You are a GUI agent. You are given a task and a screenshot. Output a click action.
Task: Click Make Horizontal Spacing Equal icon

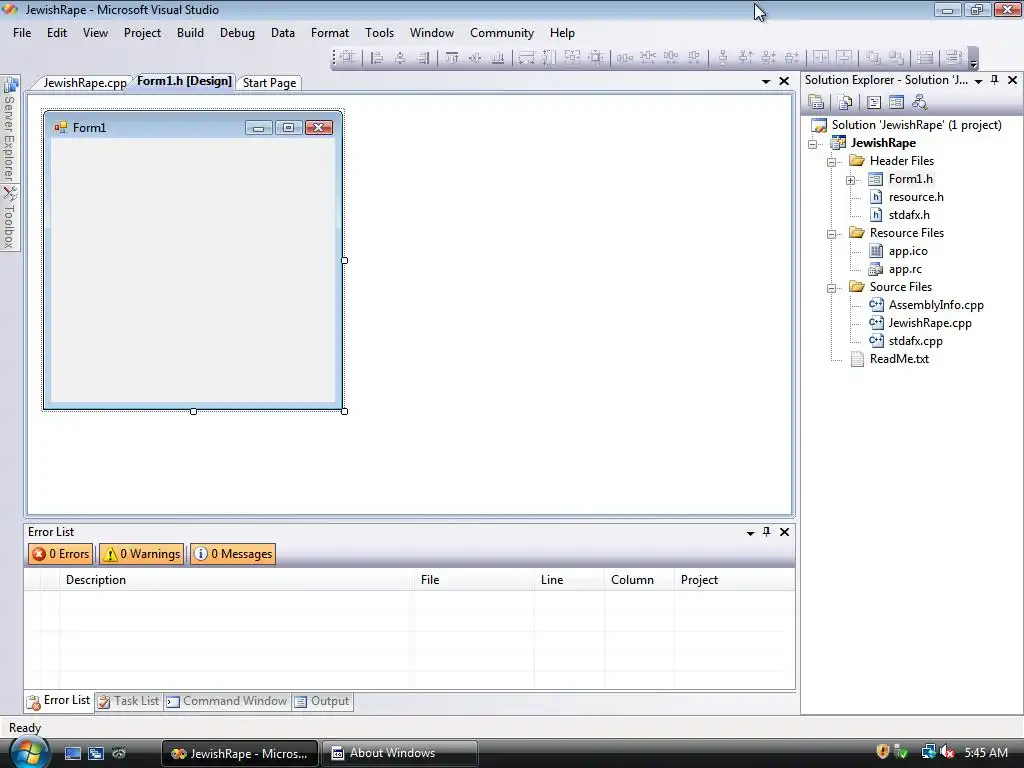(624, 57)
